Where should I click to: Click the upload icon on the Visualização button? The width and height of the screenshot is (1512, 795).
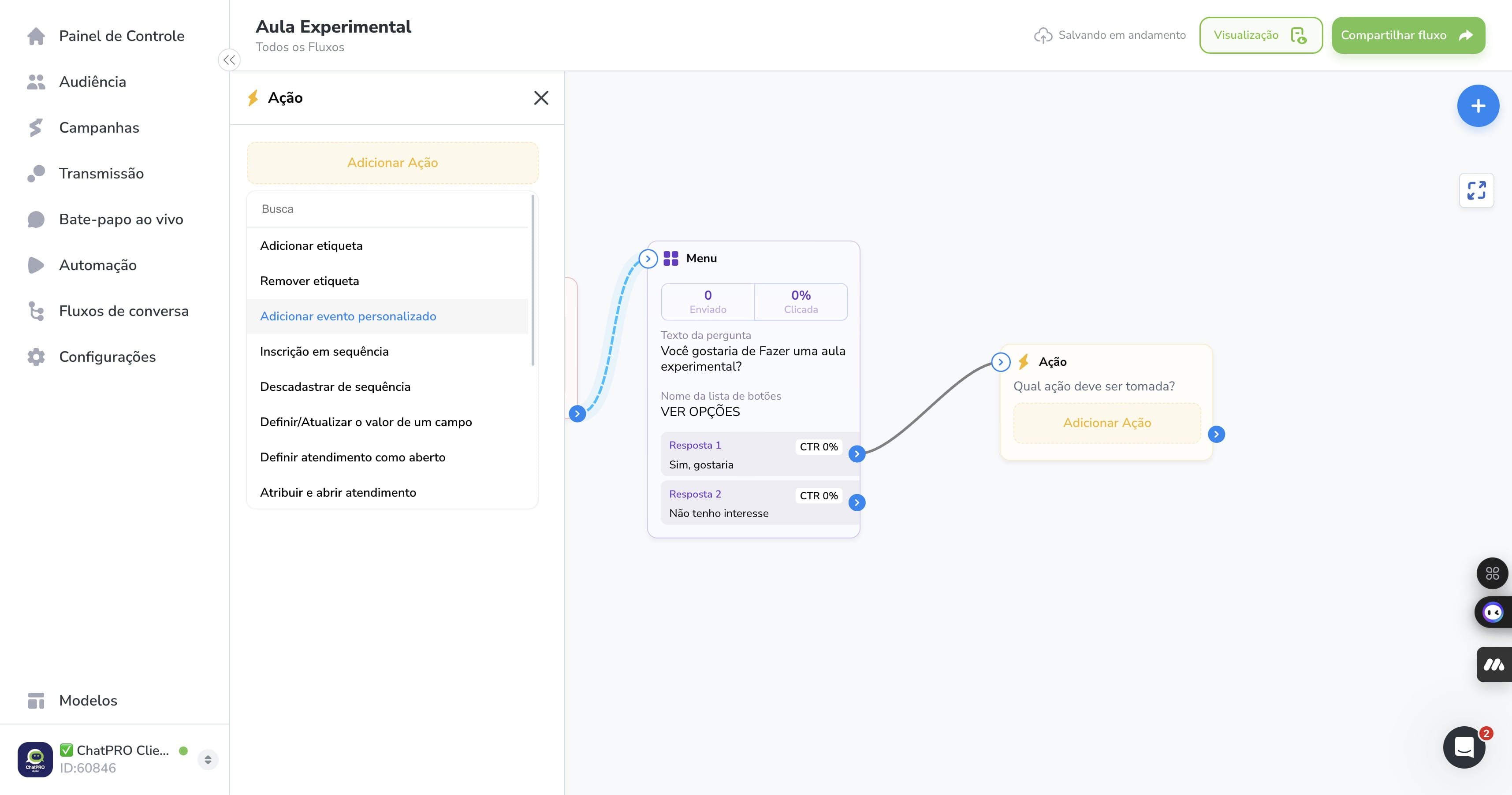1299,36
